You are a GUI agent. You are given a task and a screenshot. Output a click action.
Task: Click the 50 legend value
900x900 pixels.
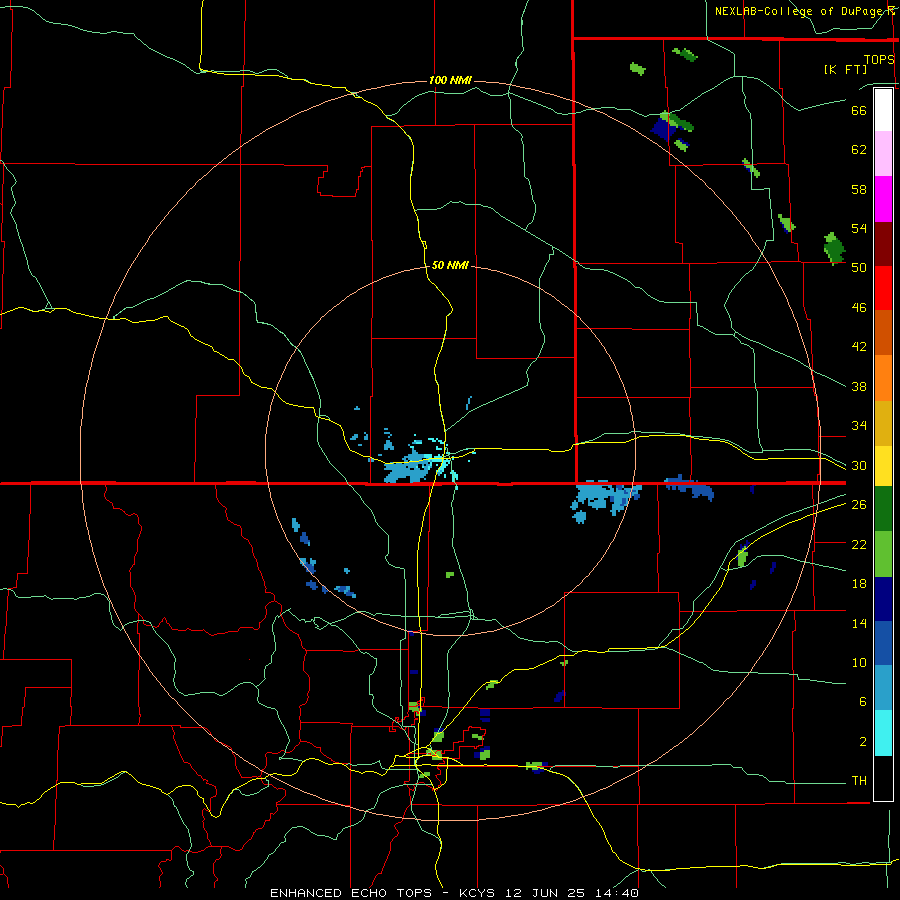(859, 267)
